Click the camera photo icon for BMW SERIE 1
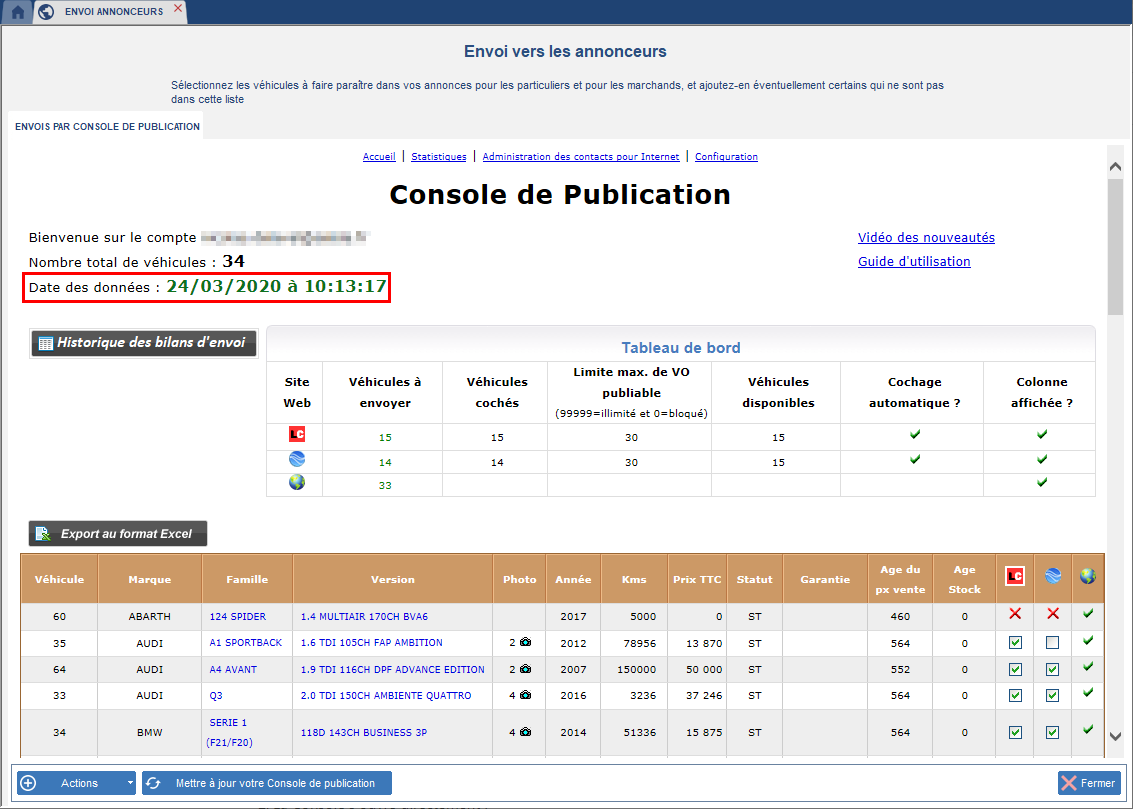This screenshot has width=1133, height=809. point(525,732)
